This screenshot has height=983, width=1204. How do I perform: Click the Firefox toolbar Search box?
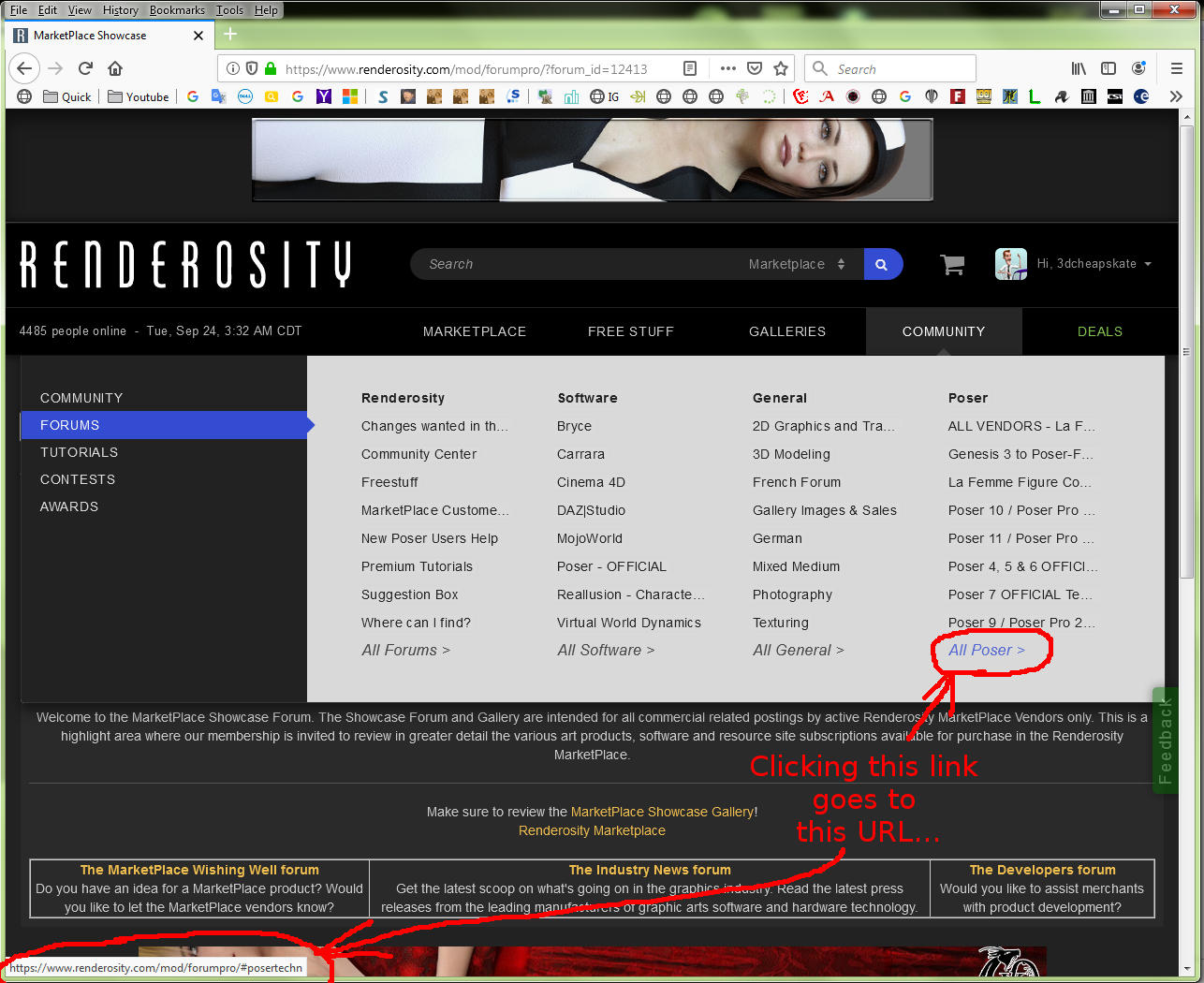889,68
